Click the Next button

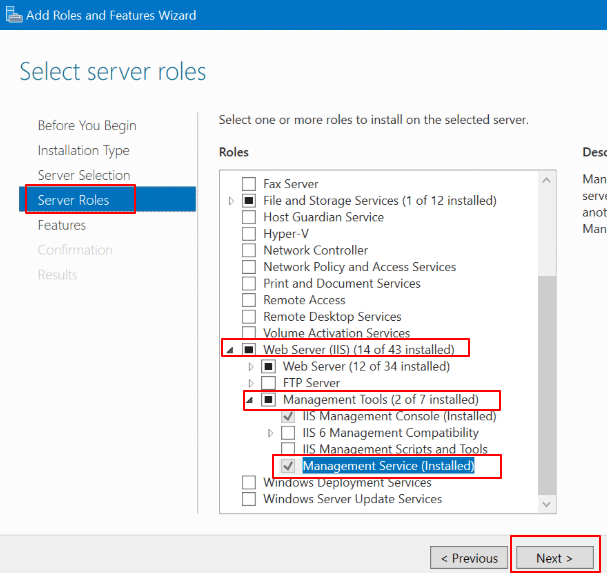(554, 558)
